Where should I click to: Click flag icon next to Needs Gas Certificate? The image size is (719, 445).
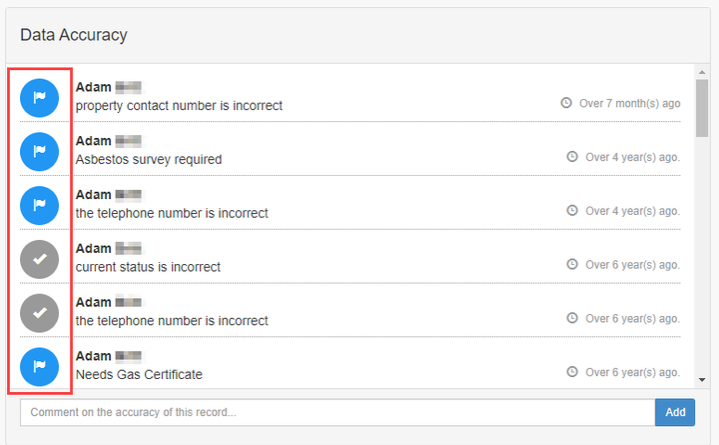click(40, 367)
